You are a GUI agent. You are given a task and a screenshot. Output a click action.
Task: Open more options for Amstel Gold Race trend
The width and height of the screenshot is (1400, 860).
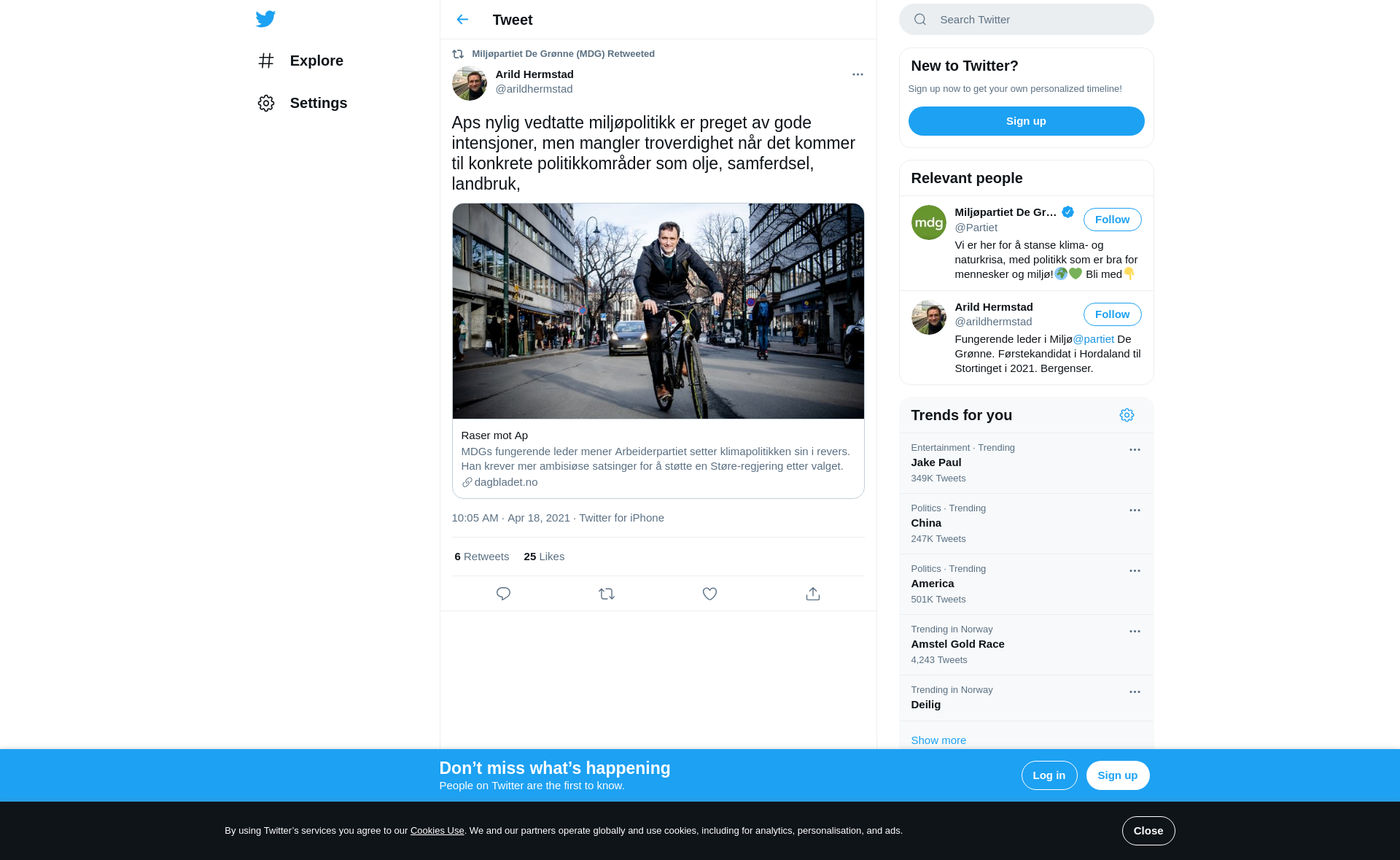(x=1135, y=632)
